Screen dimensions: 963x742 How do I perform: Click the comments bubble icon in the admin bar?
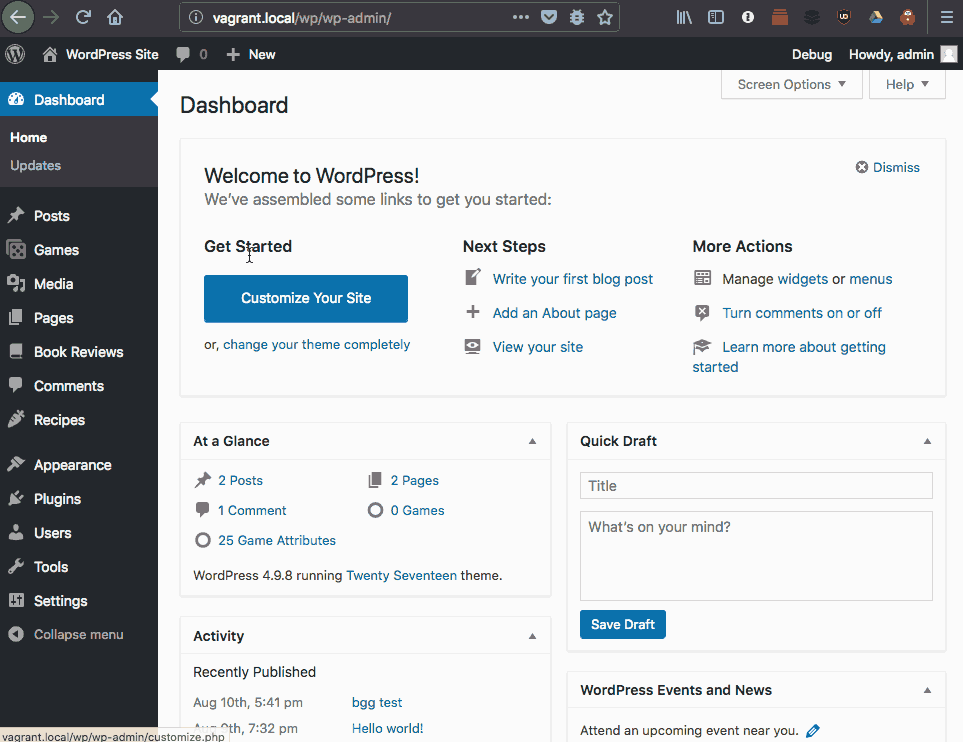click(183, 54)
